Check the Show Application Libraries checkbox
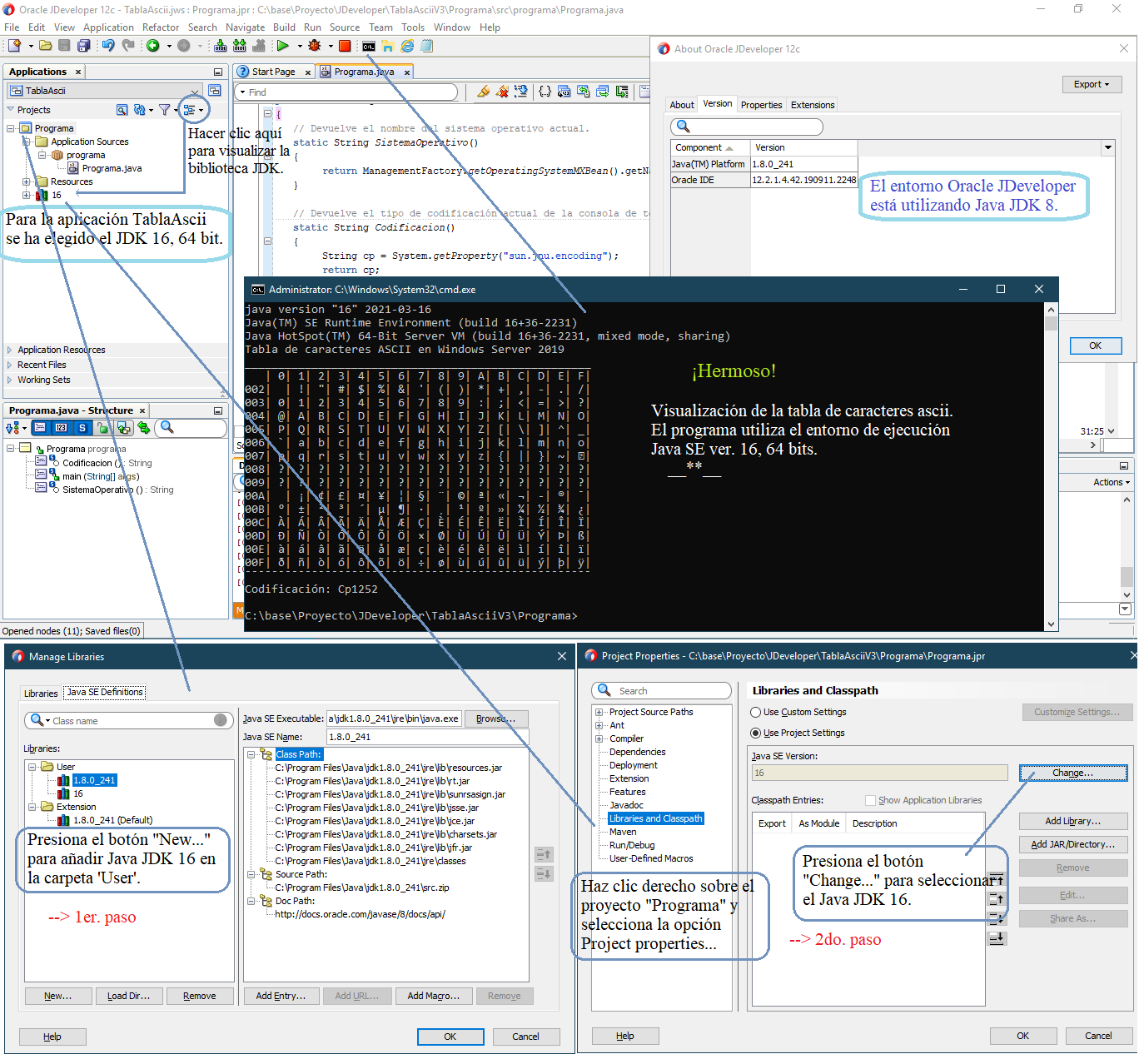 870,801
